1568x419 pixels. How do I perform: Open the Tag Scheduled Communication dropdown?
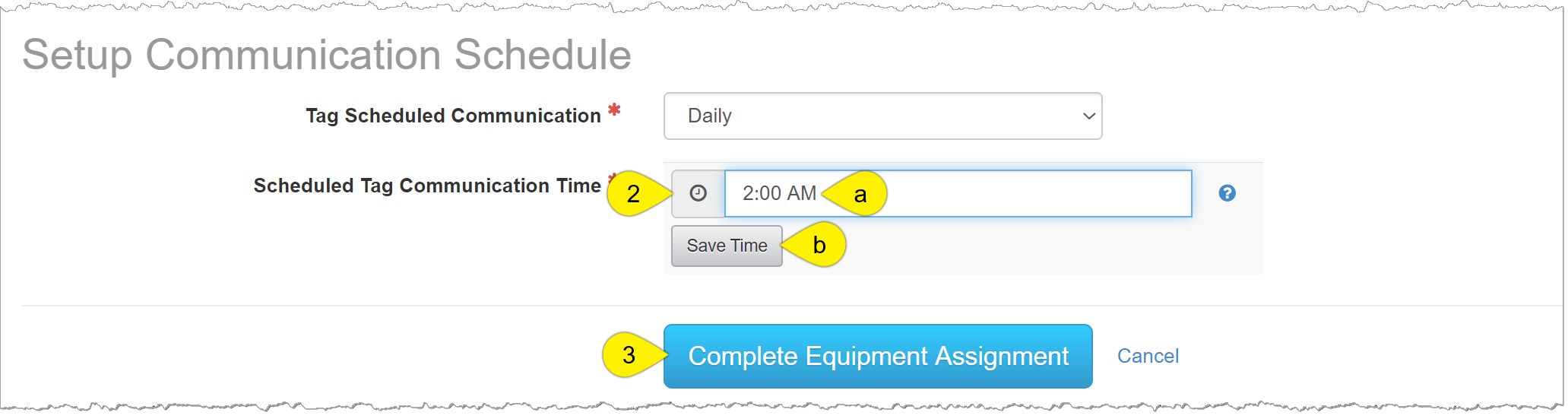tap(882, 116)
